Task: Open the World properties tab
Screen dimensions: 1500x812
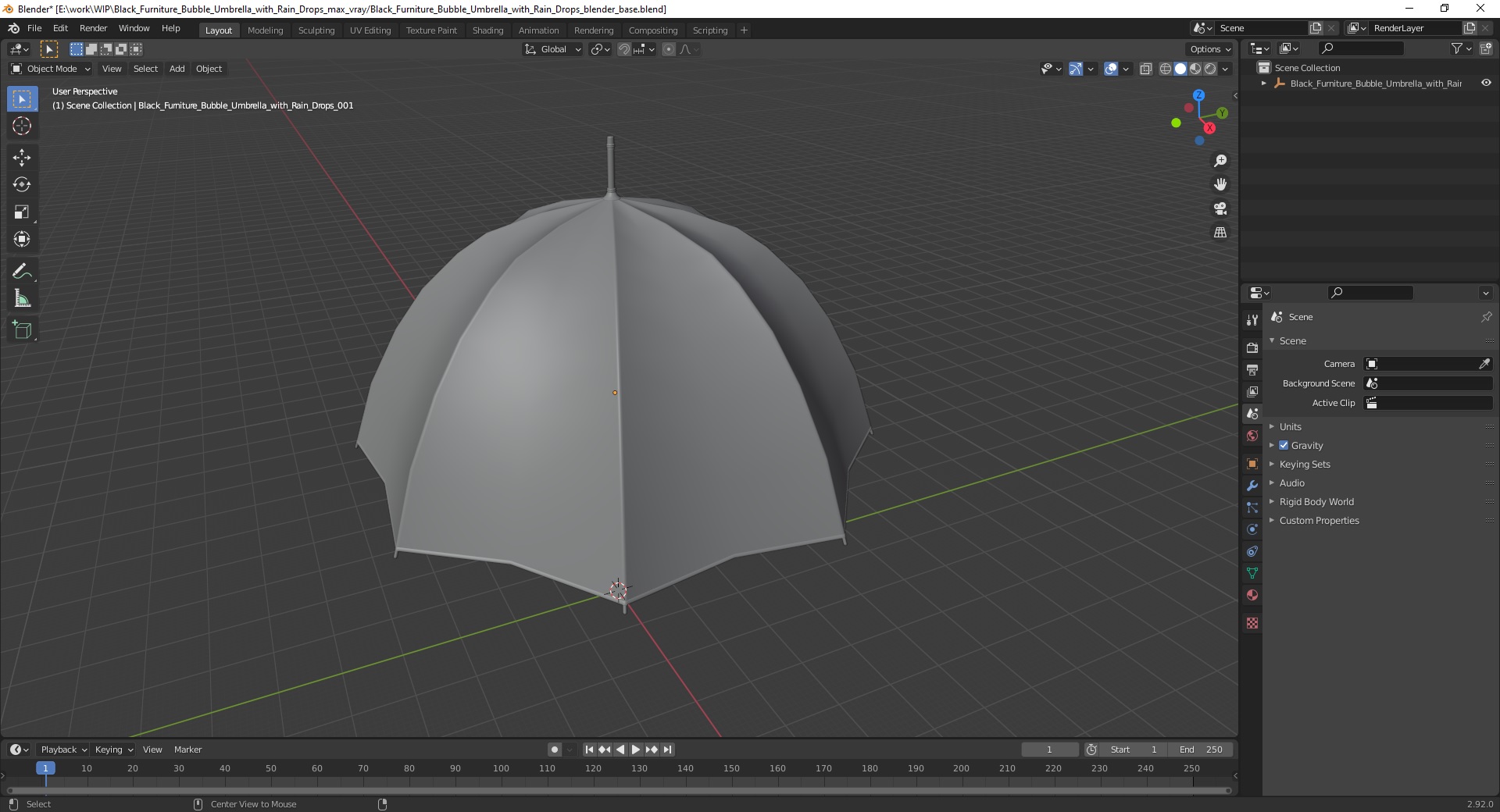Action: (1252, 436)
